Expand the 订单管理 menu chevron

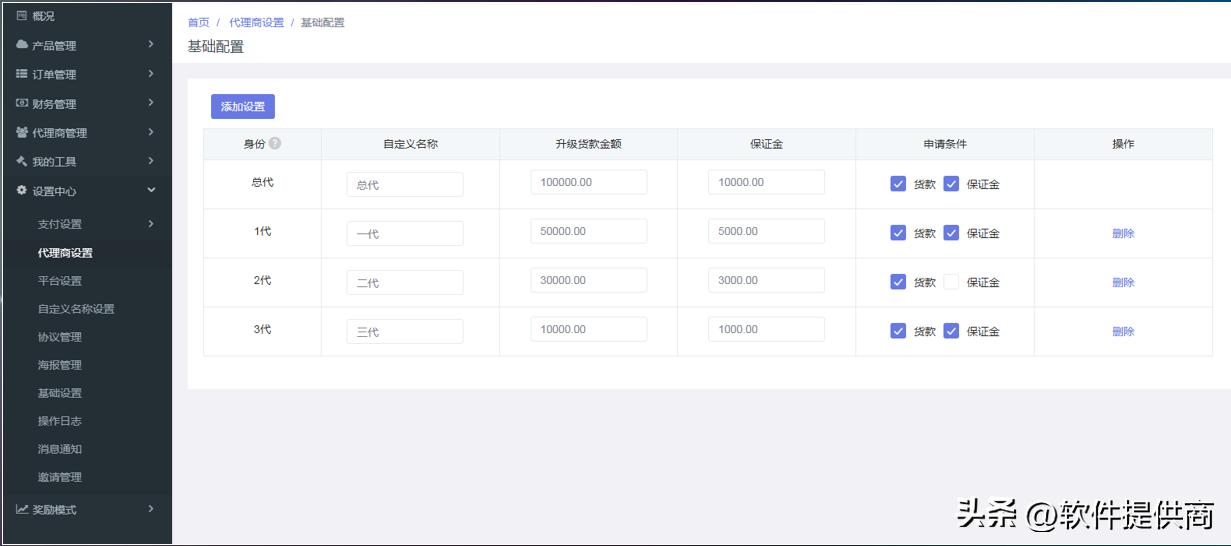pyautogui.click(x=151, y=73)
